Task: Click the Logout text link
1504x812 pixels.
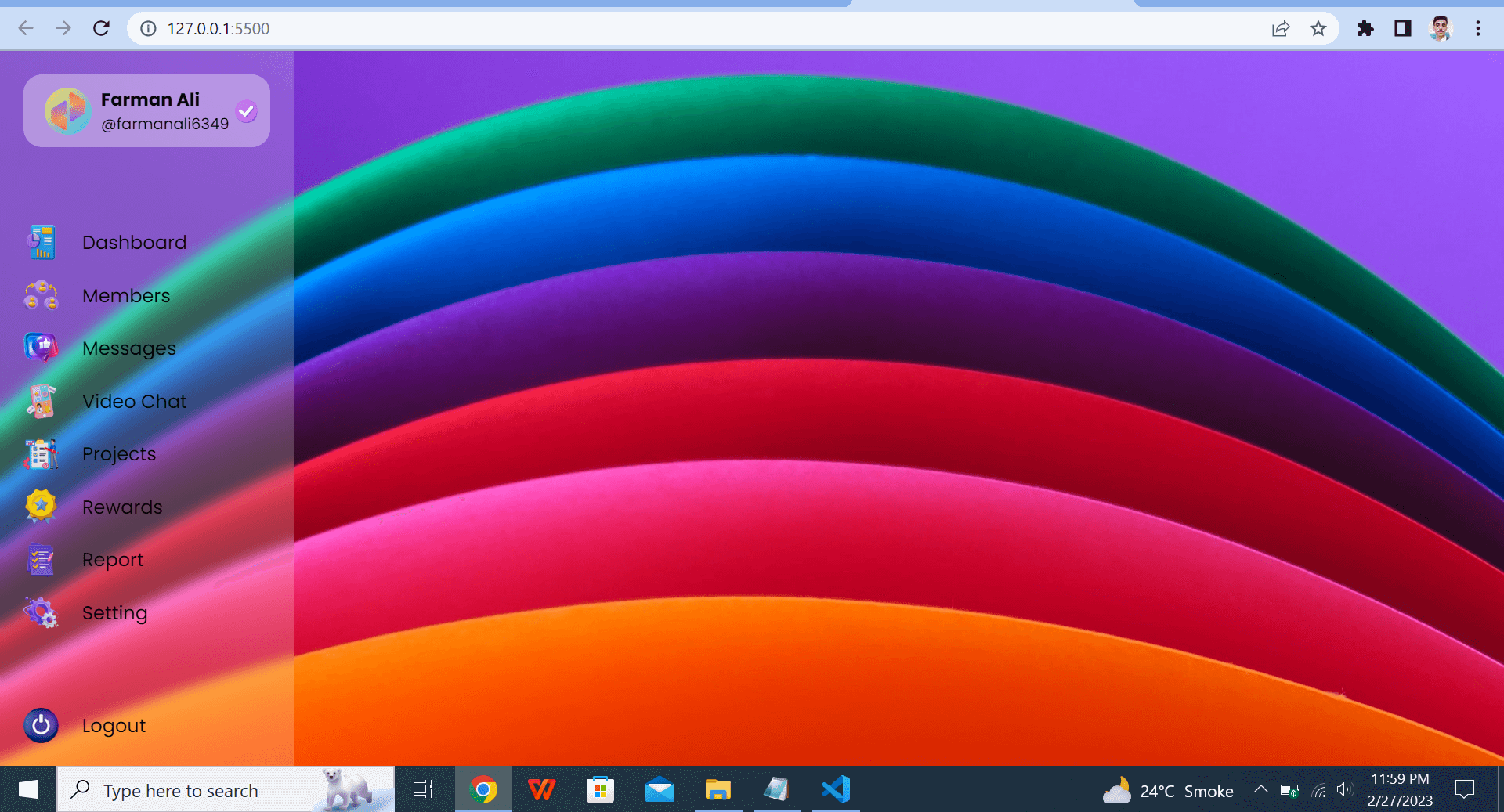Action: click(114, 725)
